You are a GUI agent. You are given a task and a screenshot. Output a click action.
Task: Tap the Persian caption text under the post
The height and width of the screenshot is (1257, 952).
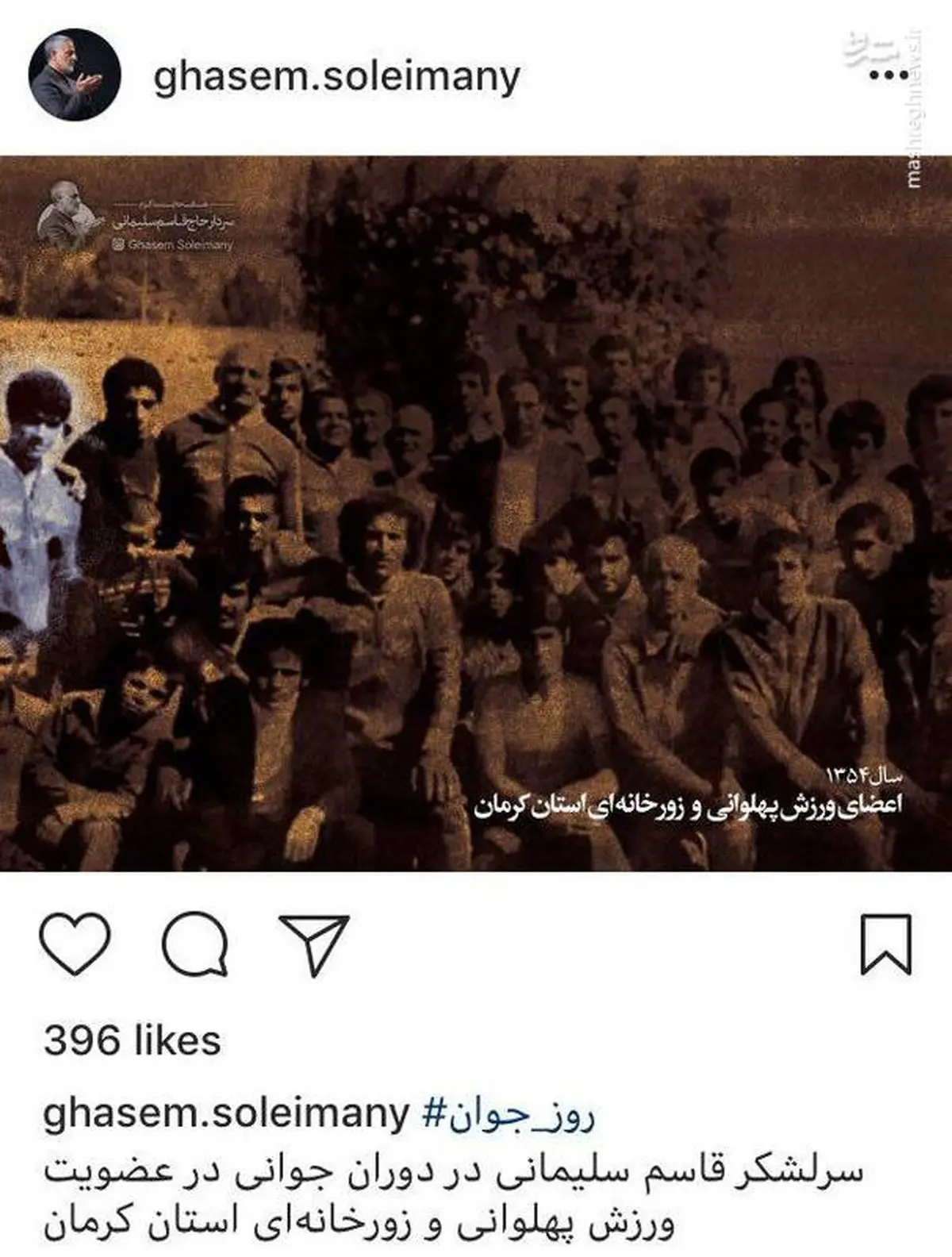point(452,1197)
